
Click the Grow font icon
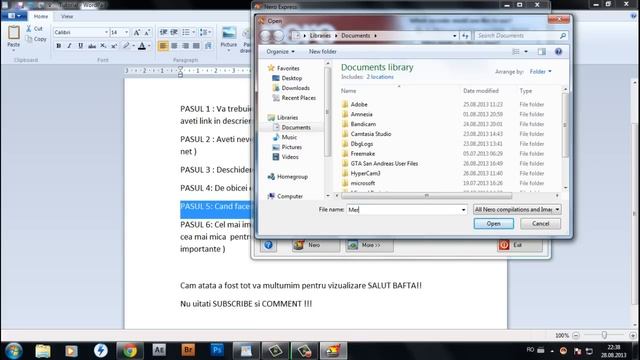(137, 32)
